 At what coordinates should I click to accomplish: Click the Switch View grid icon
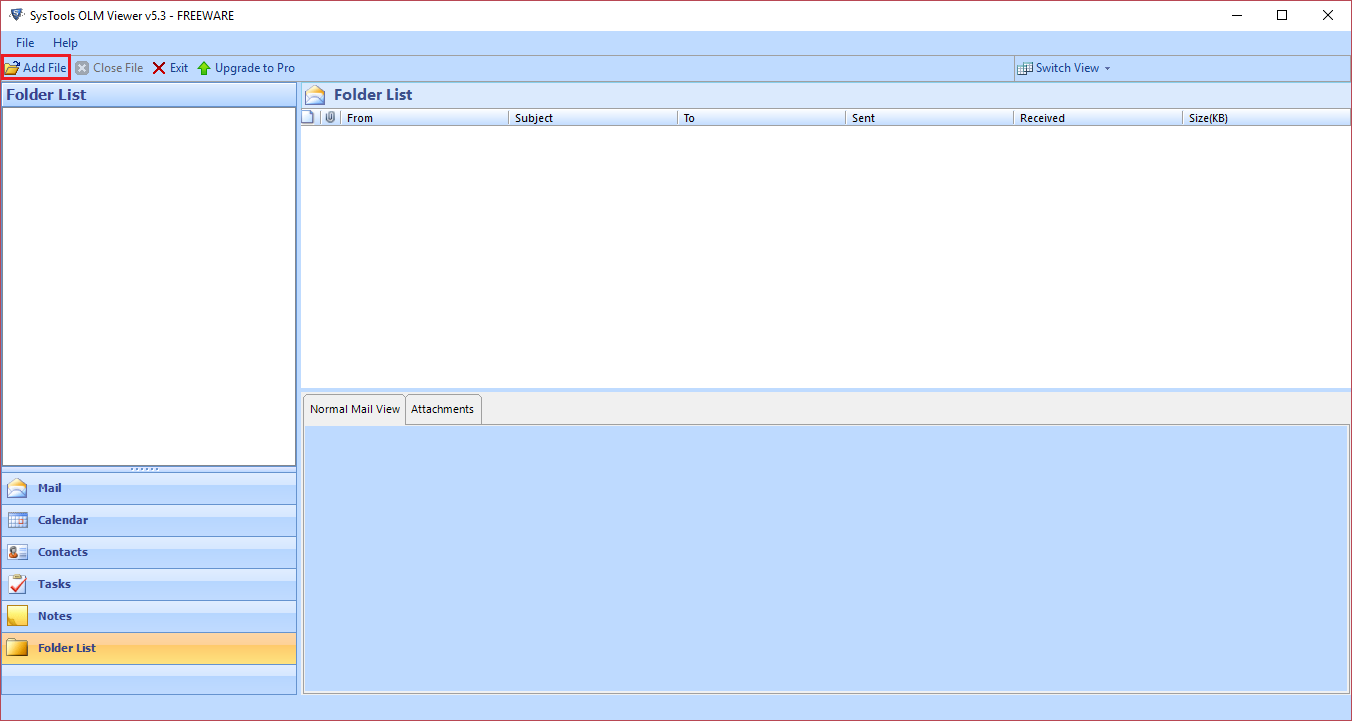[1025, 68]
